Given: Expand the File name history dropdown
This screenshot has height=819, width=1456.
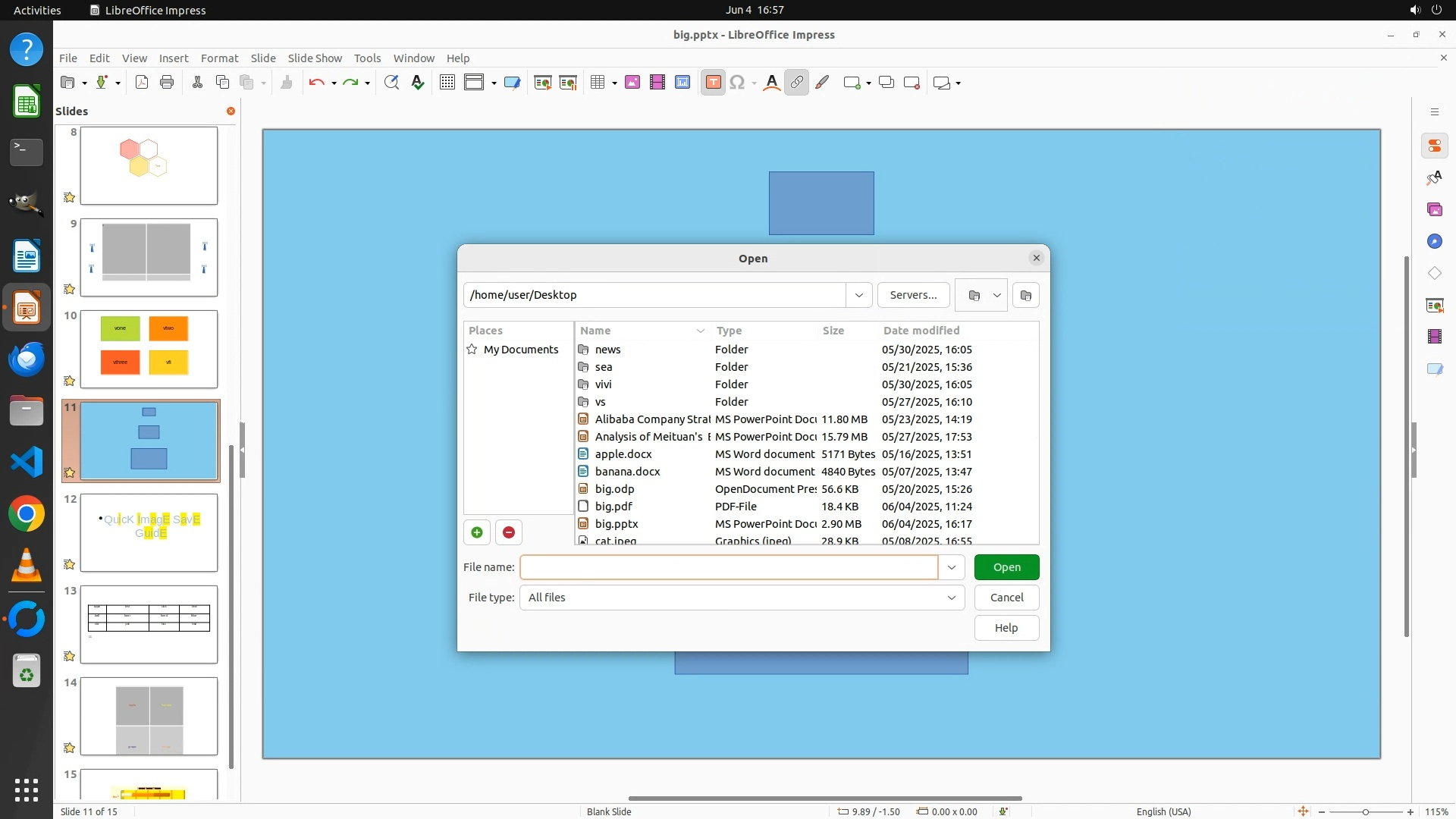Looking at the screenshot, I should click(x=951, y=567).
